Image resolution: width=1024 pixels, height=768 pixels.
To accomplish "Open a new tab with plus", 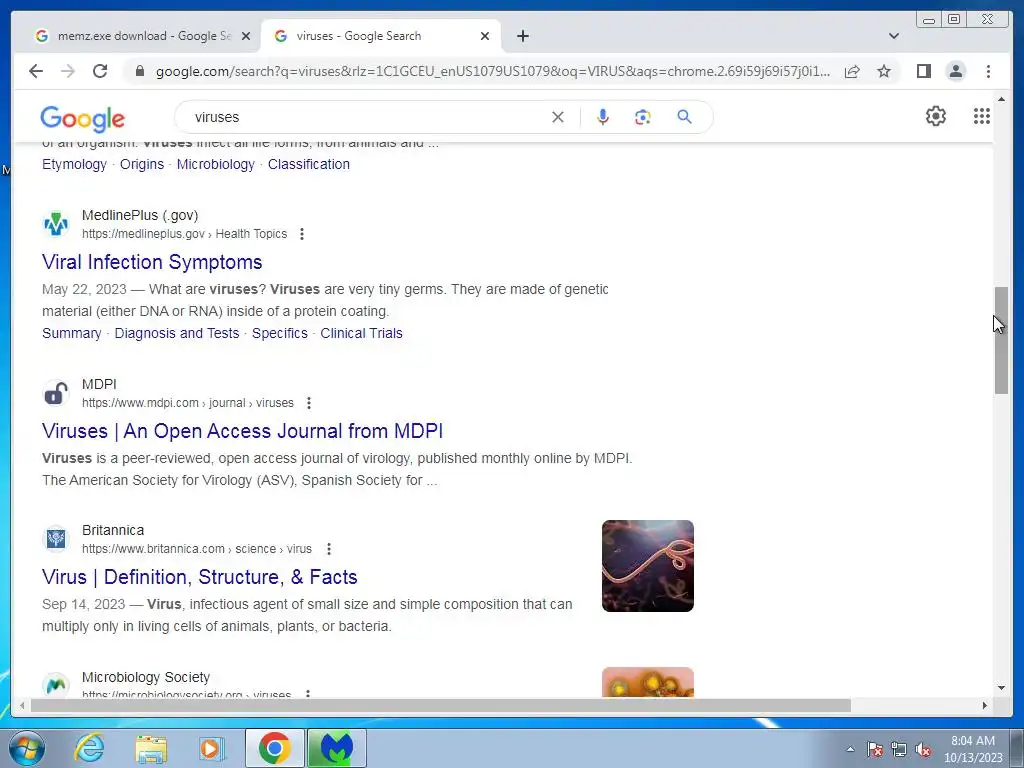I will click(x=522, y=36).
